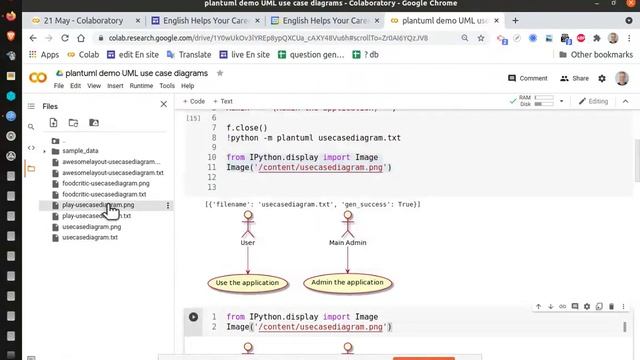The width and height of the screenshot is (640, 360).
Task: Click the zoom magnifier in address bar
Action: pyautogui.click(x=464, y=38)
